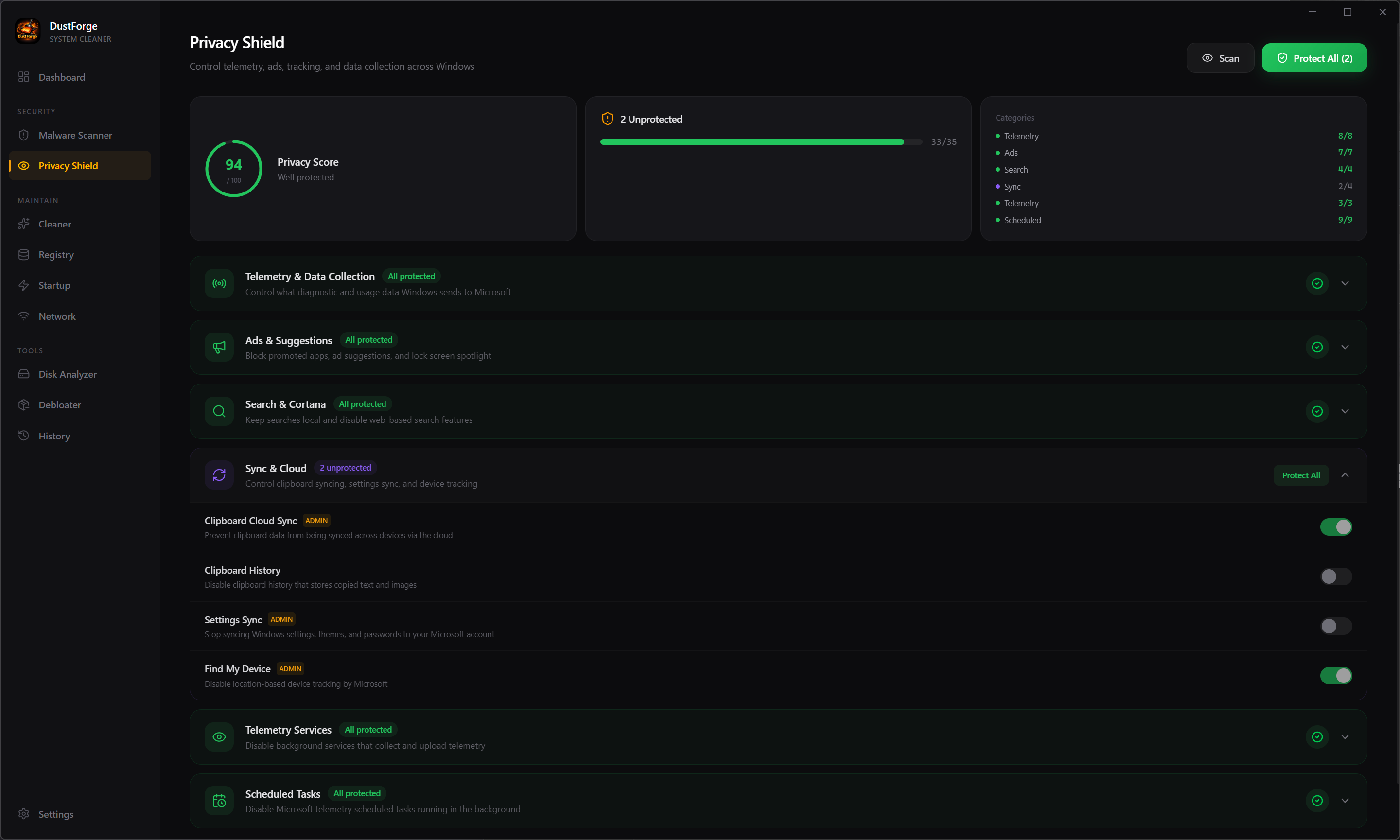Click the Telemetry Services eye icon
This screenshot has height=840, width=1400.
coord(219,736)
